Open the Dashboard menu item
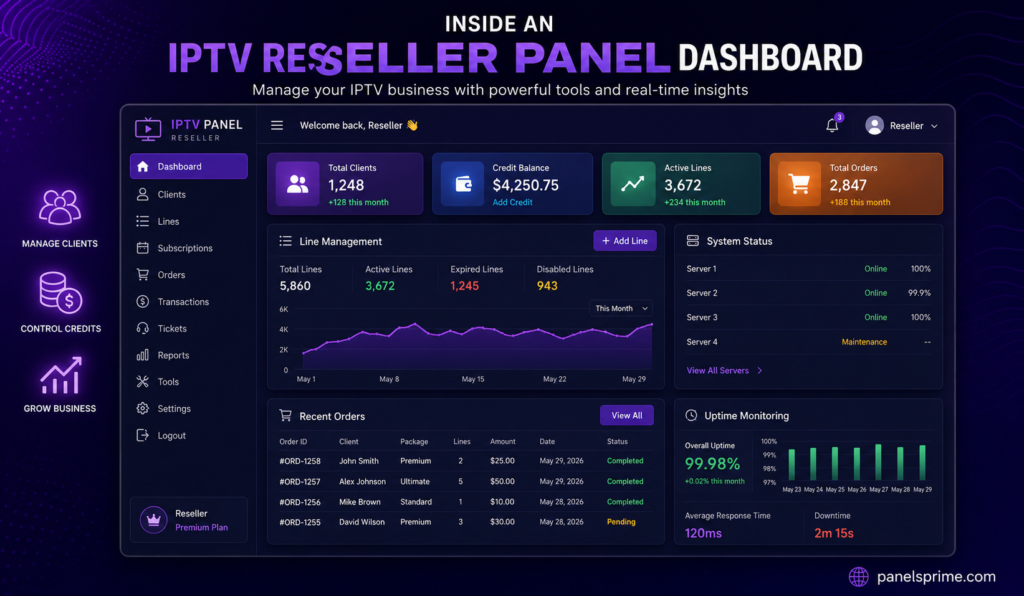Image resolution: width=1024 pixels, height=596 pixels. click(189, 166)
